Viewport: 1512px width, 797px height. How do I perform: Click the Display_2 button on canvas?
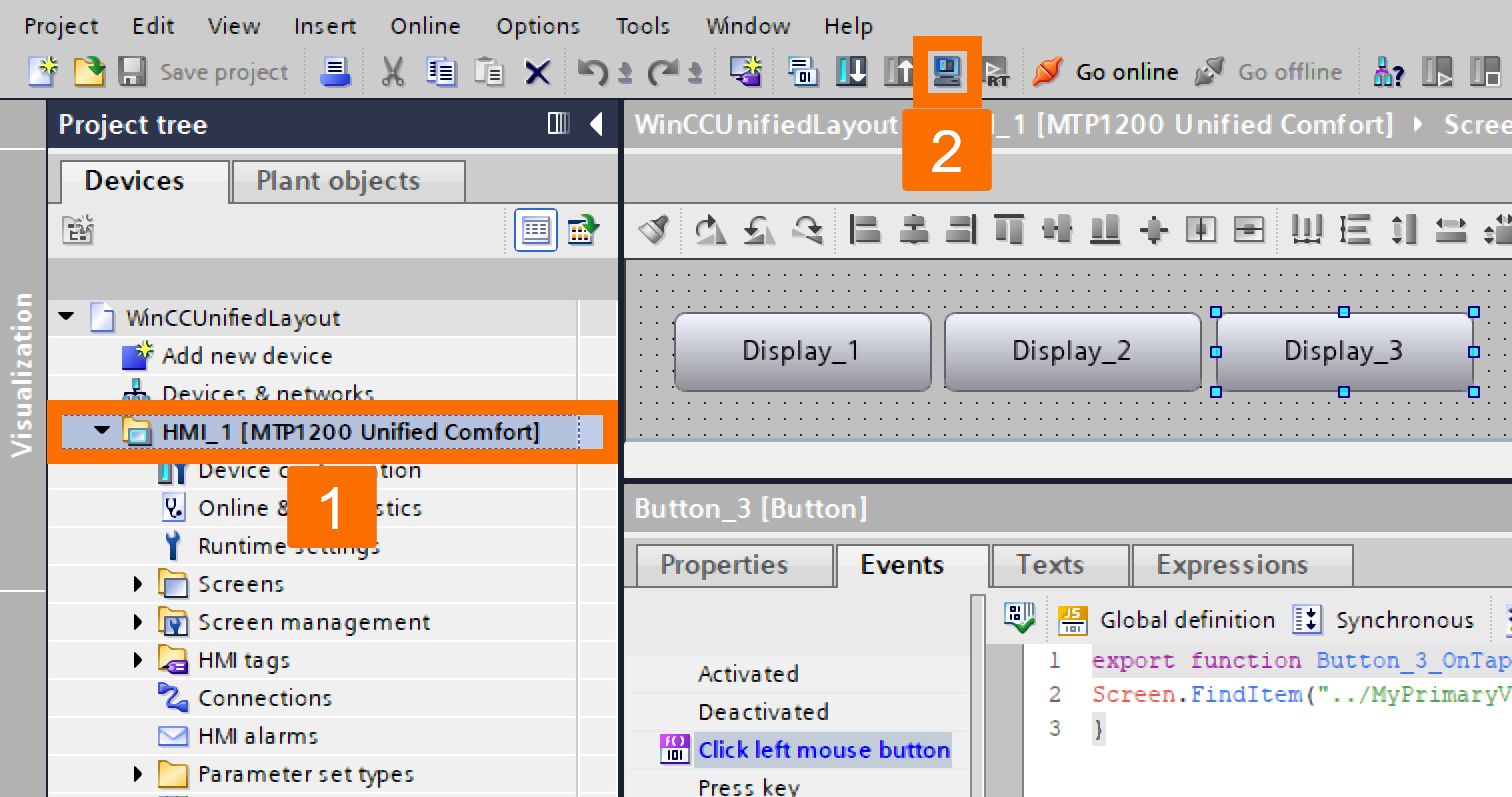[x=1072, y=351]
